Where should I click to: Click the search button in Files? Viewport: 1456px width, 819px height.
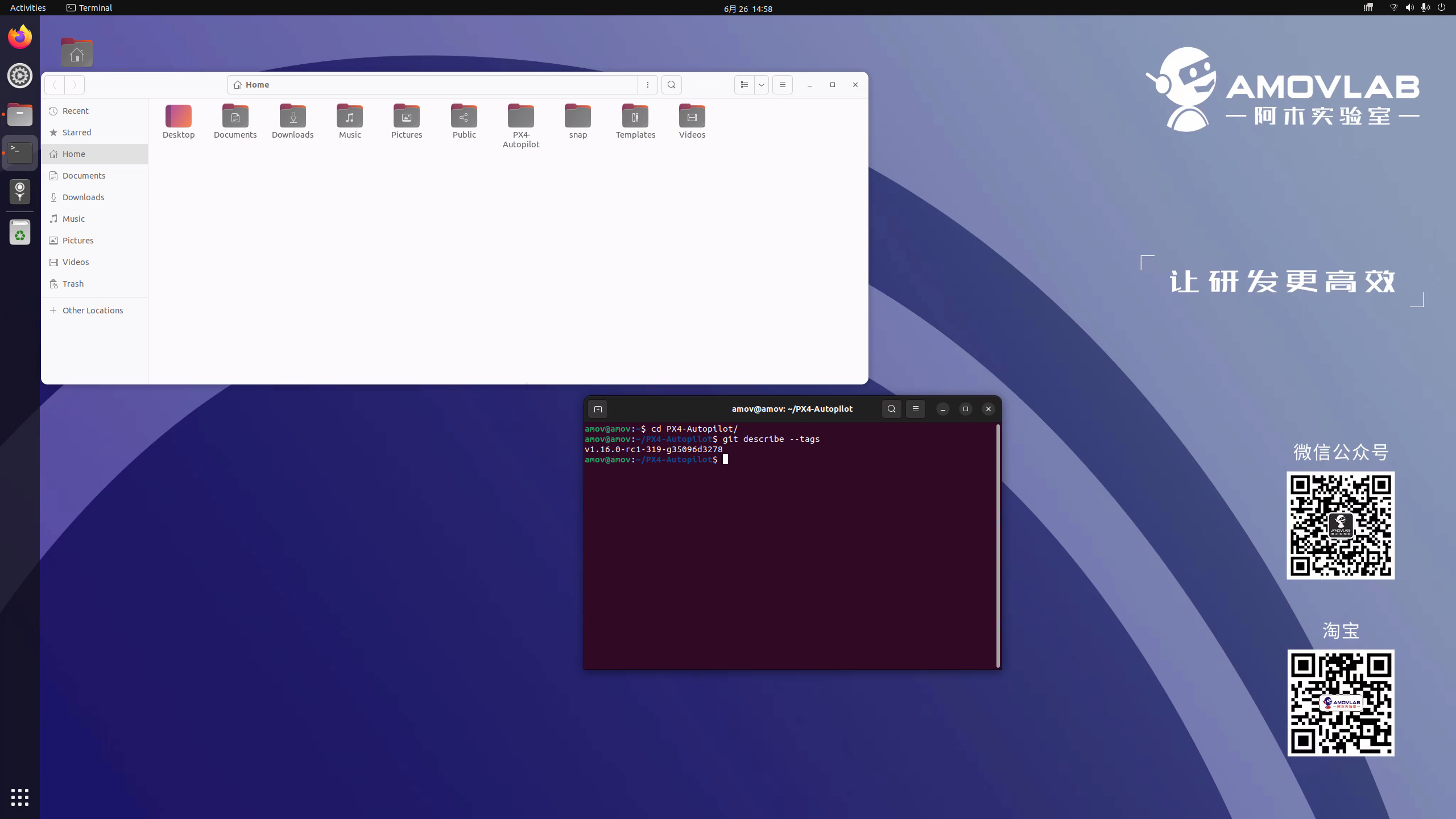tap(671, 85)
